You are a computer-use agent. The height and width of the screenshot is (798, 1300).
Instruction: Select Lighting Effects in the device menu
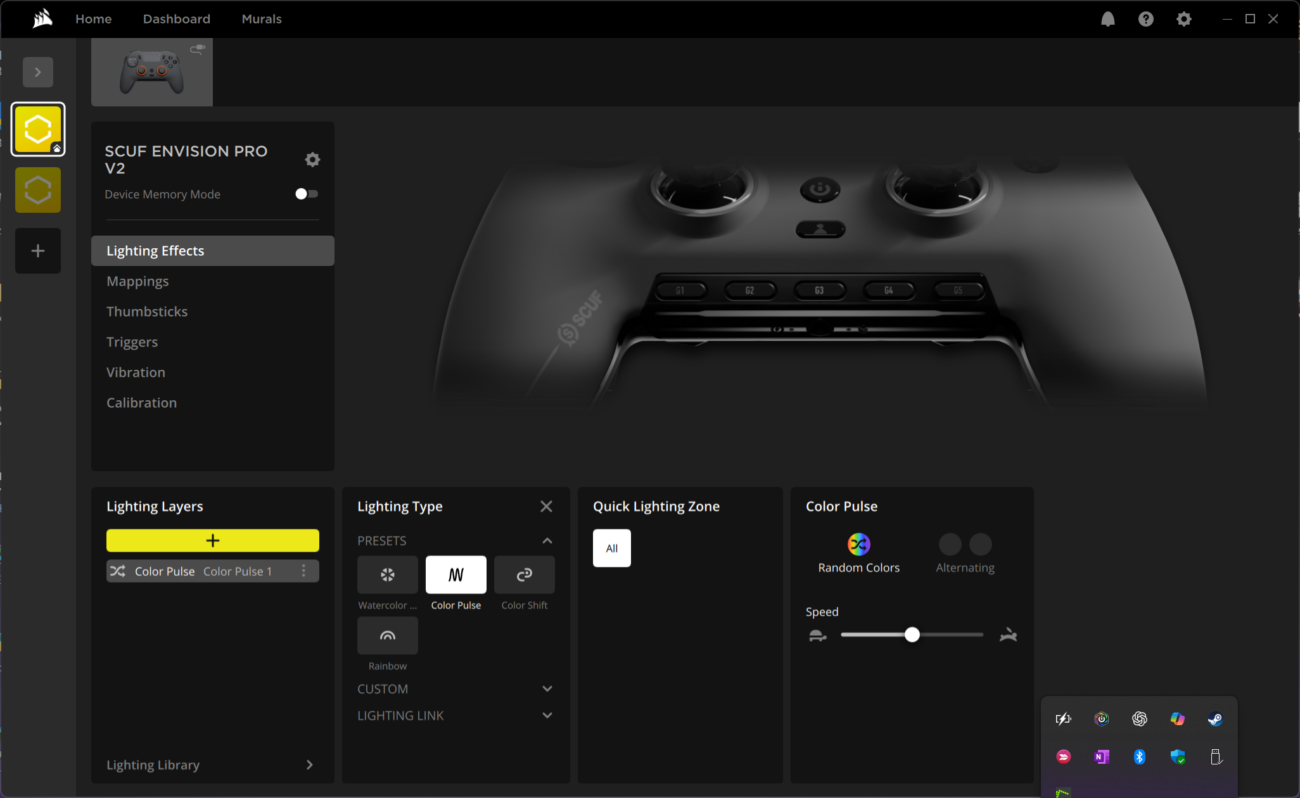tap(213, 251)
